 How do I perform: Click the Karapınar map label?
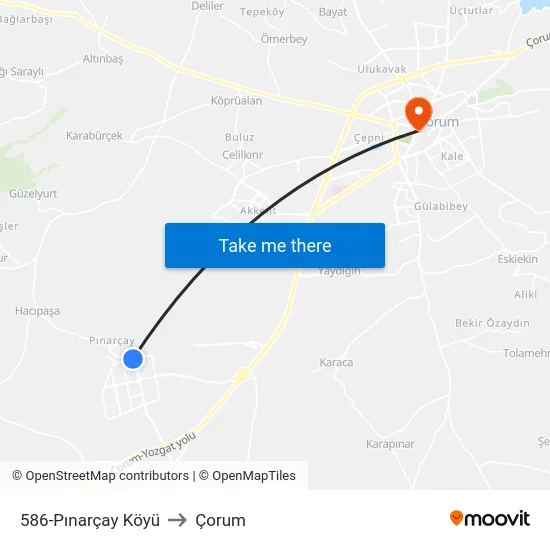pyautogui.click(x=390, y=444)
